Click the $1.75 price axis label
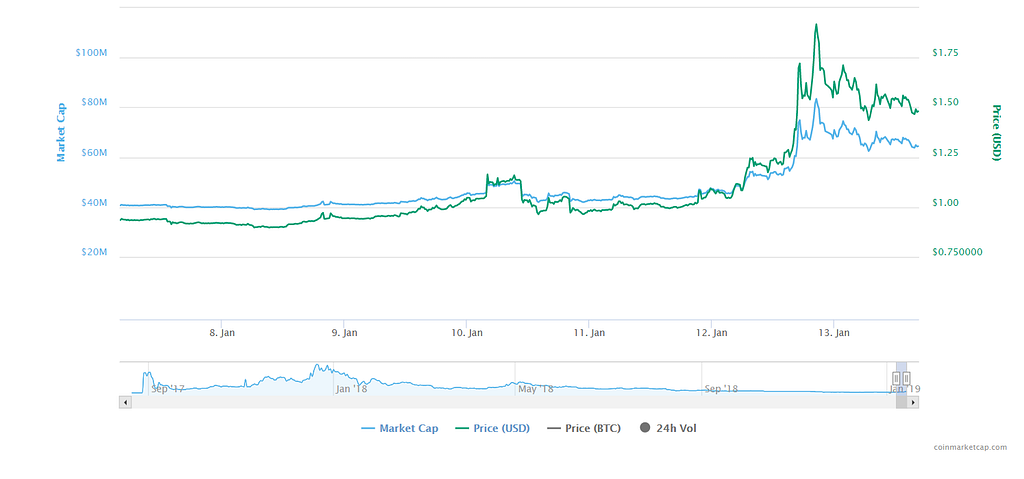 click(945, 52)
